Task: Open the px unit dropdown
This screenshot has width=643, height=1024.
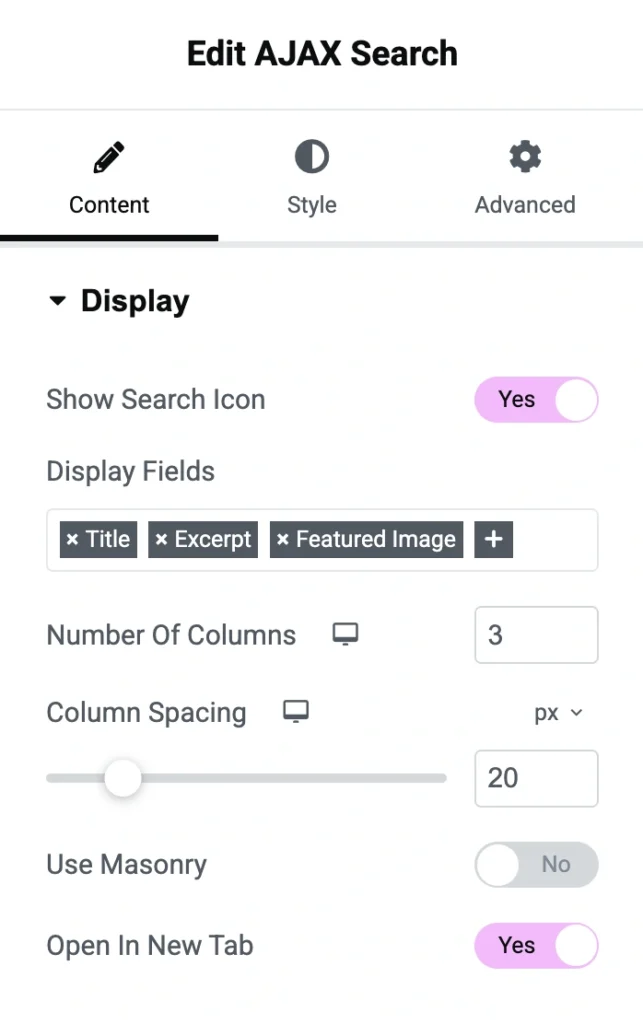Action: point(557,714)
